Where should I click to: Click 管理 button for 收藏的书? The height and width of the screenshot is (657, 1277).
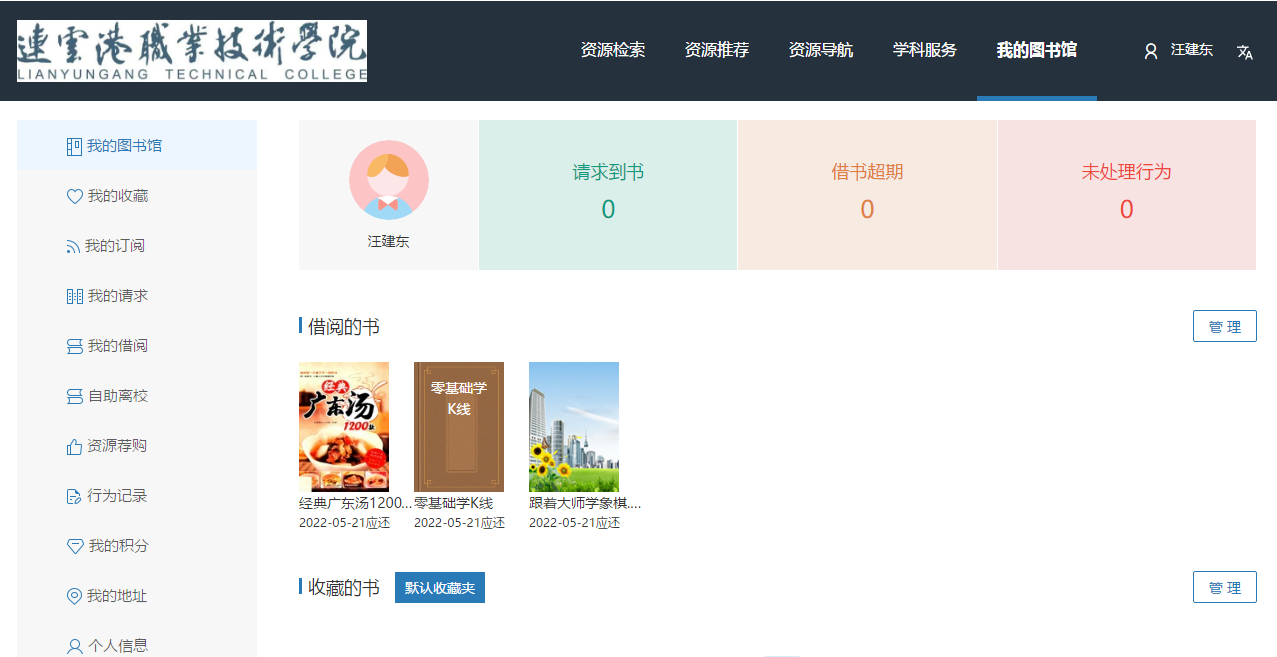point(1224,588)
